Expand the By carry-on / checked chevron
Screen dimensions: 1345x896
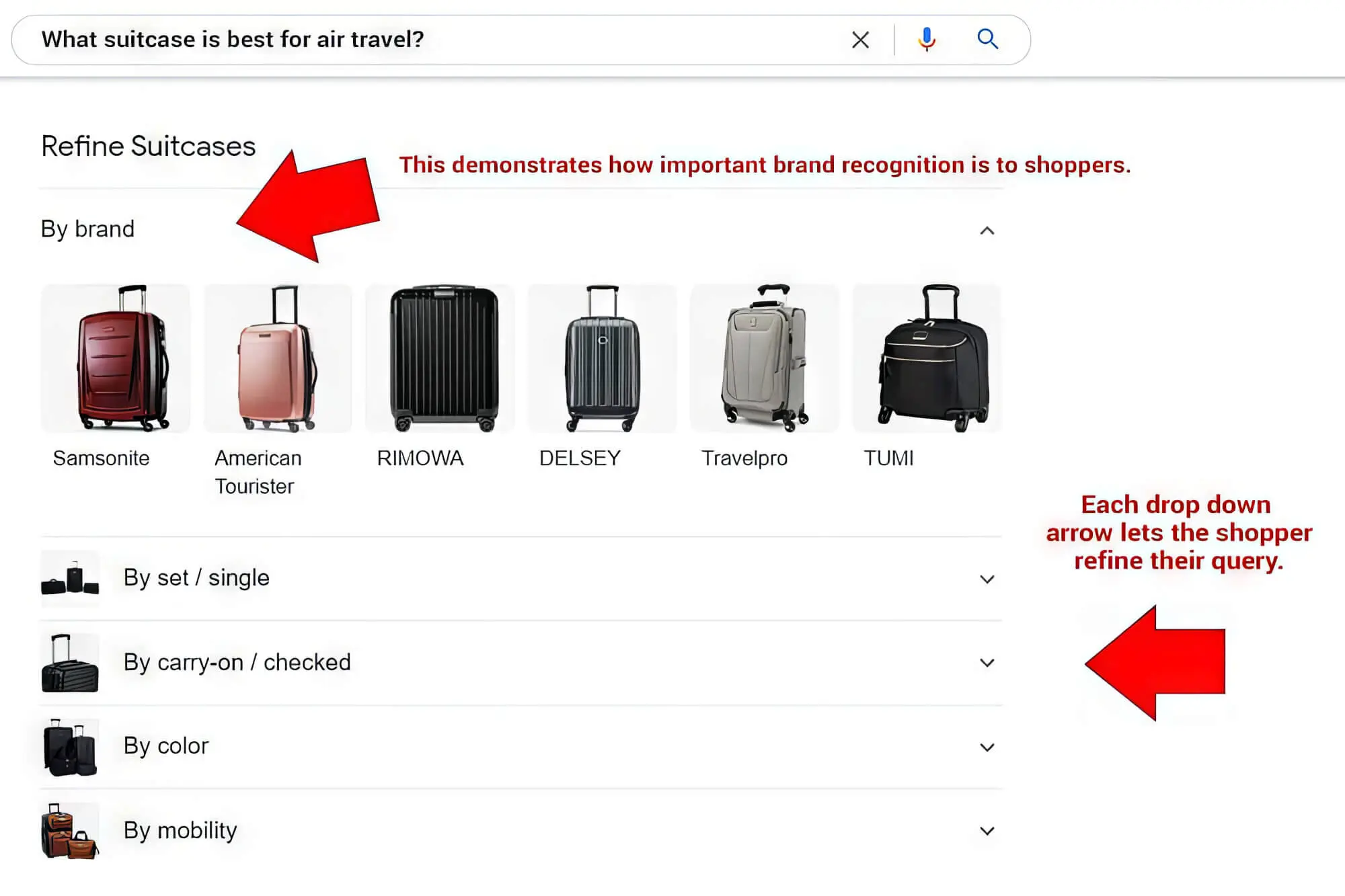[987, 663]
